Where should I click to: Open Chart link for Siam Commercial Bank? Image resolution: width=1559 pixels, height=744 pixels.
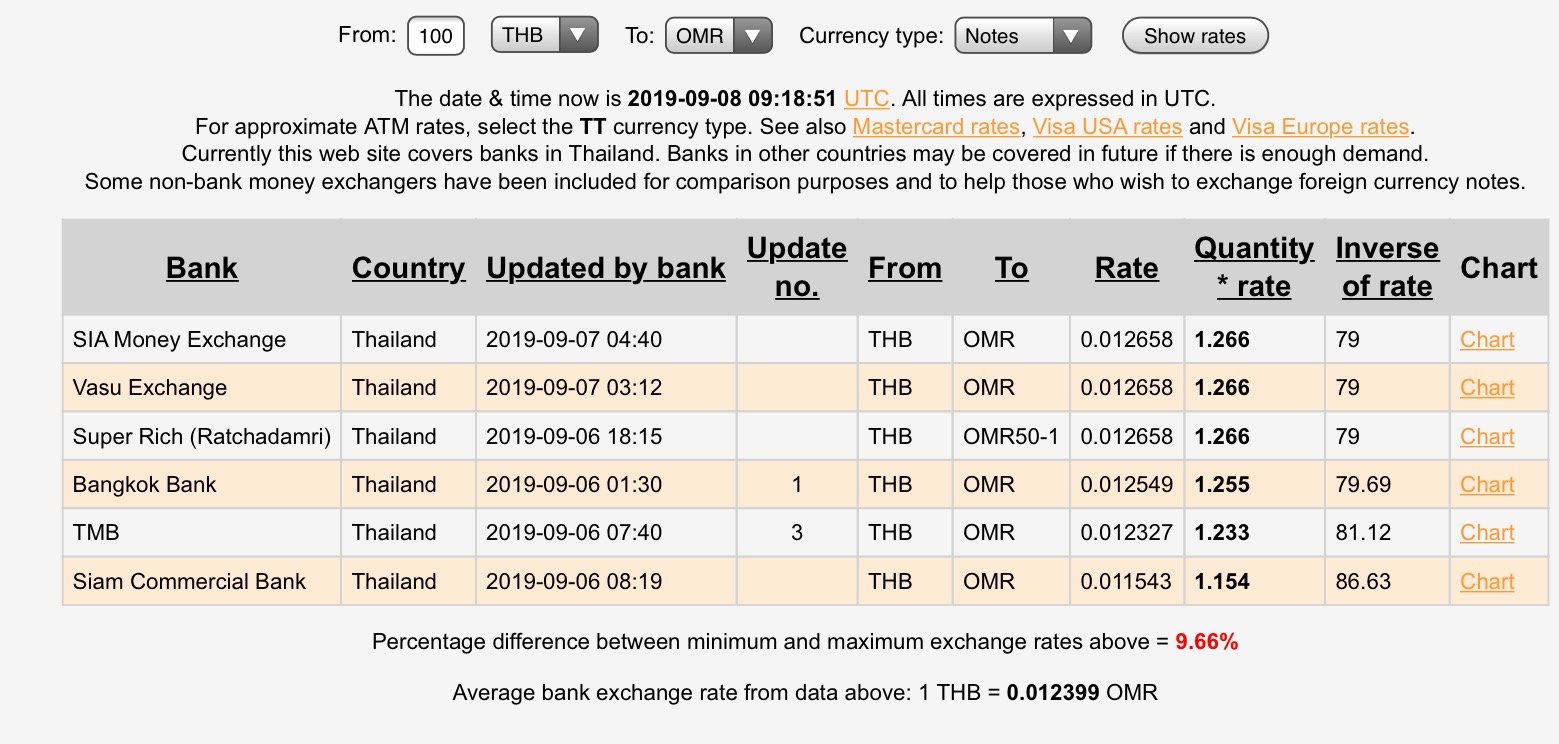(1487, 581)
